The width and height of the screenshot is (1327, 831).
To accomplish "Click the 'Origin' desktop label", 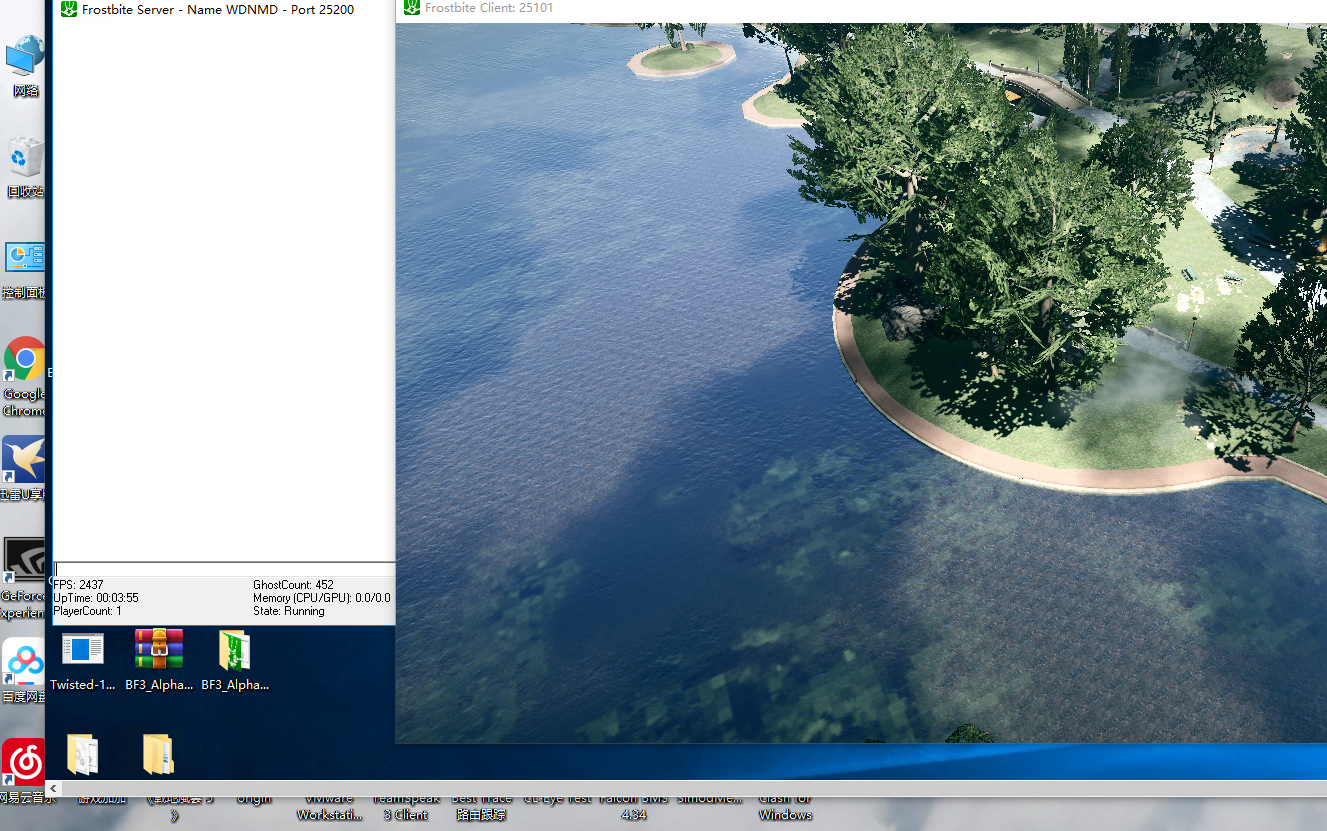I will click(x=254, y=800).
